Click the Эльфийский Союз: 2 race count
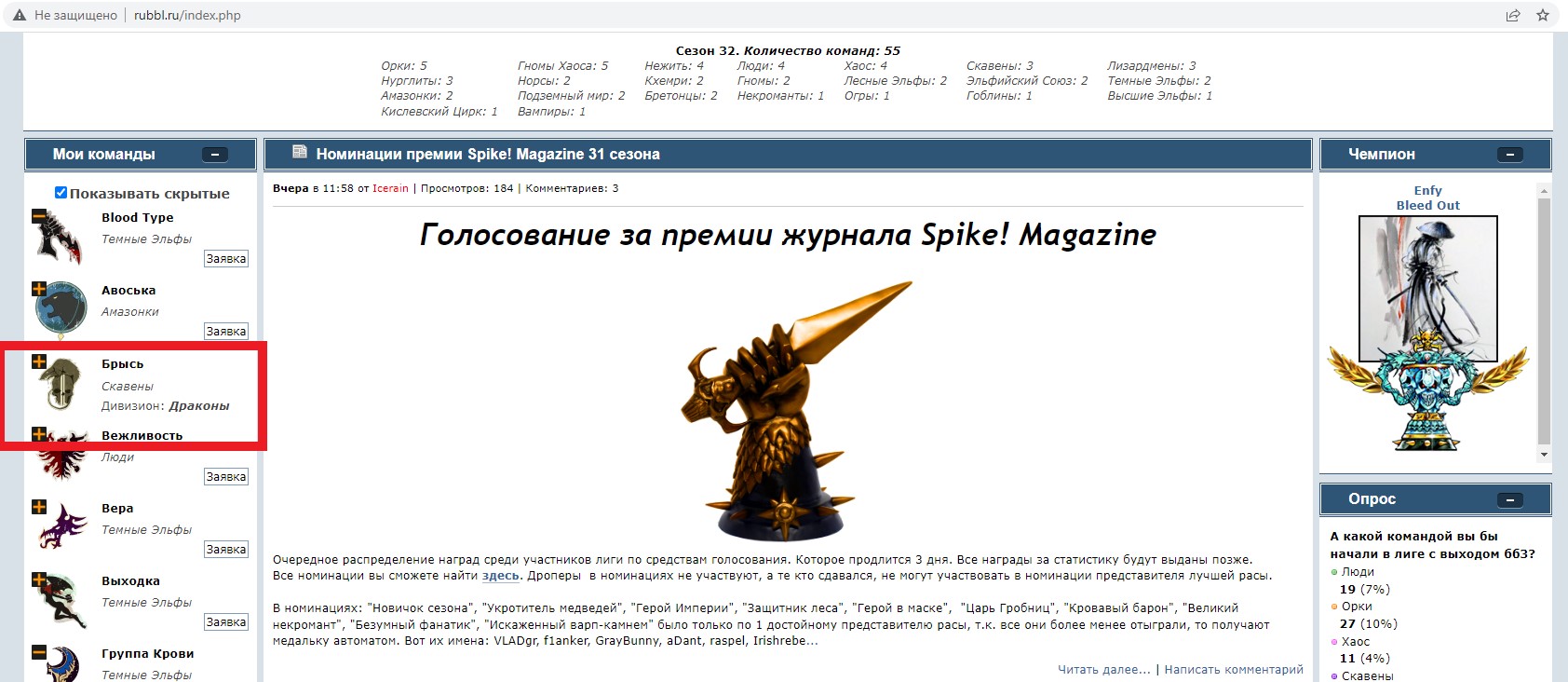1568x682 pixels. point(1027,80)
